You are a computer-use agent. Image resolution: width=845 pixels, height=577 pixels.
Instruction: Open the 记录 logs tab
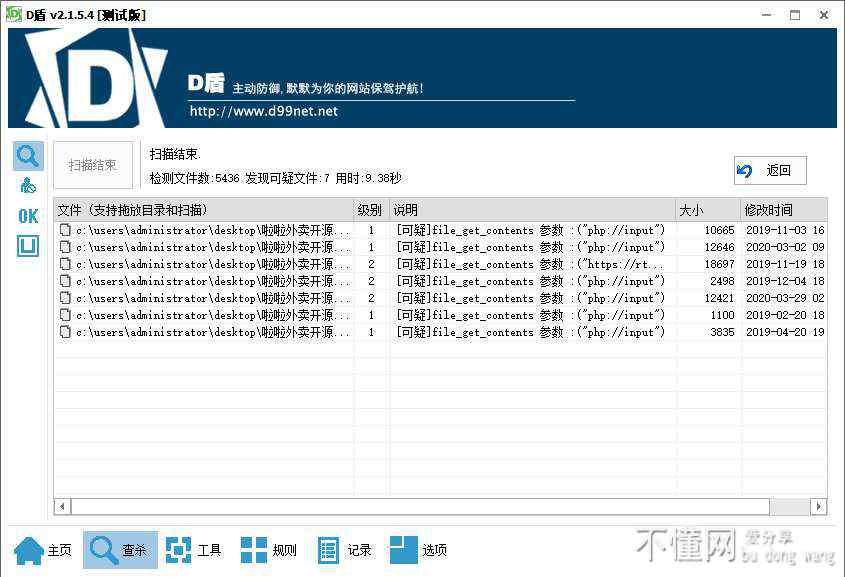(x=344, y=550)
